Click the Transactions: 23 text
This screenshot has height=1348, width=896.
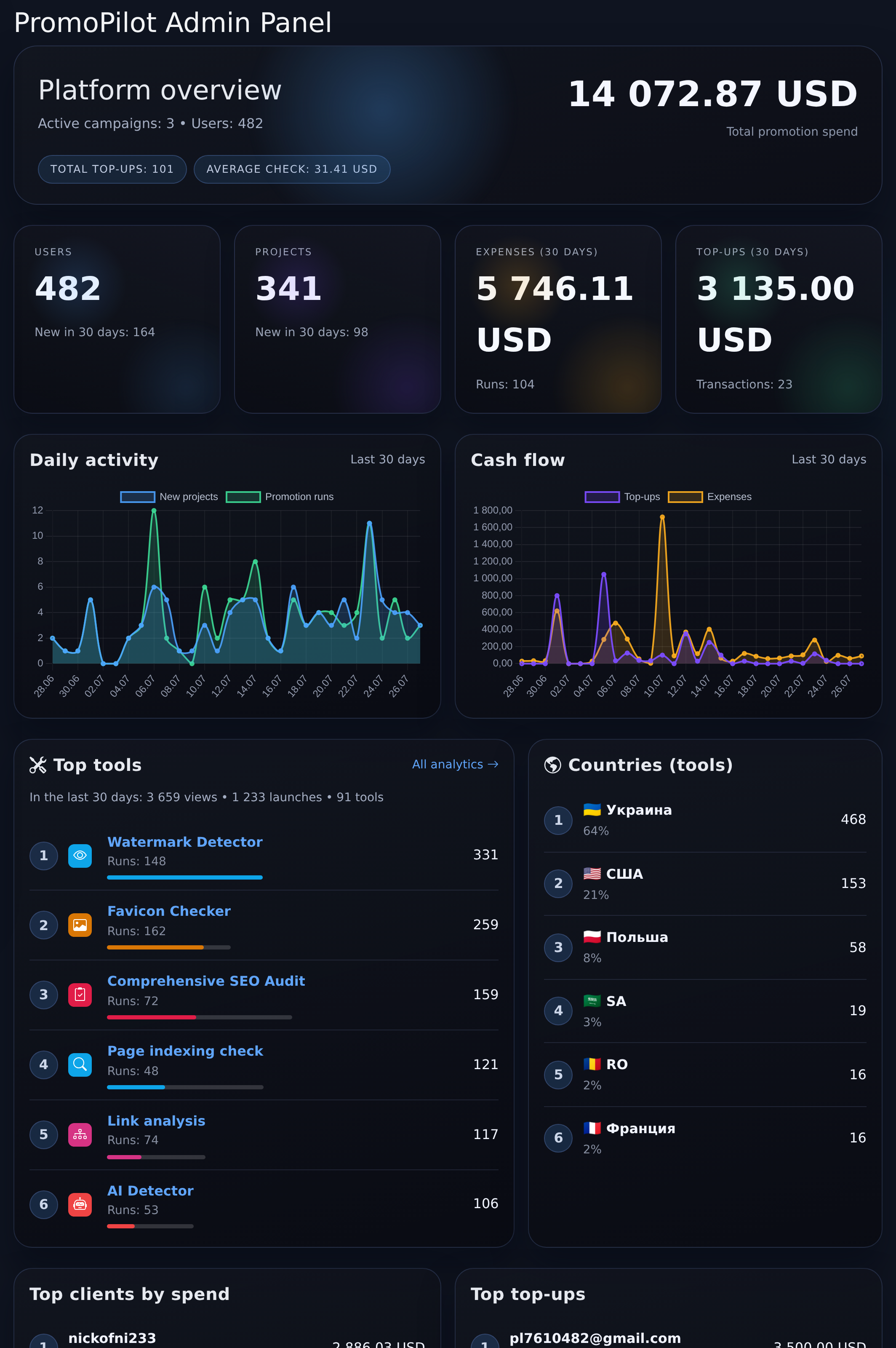pyautogui.click(x=744, y=384)
